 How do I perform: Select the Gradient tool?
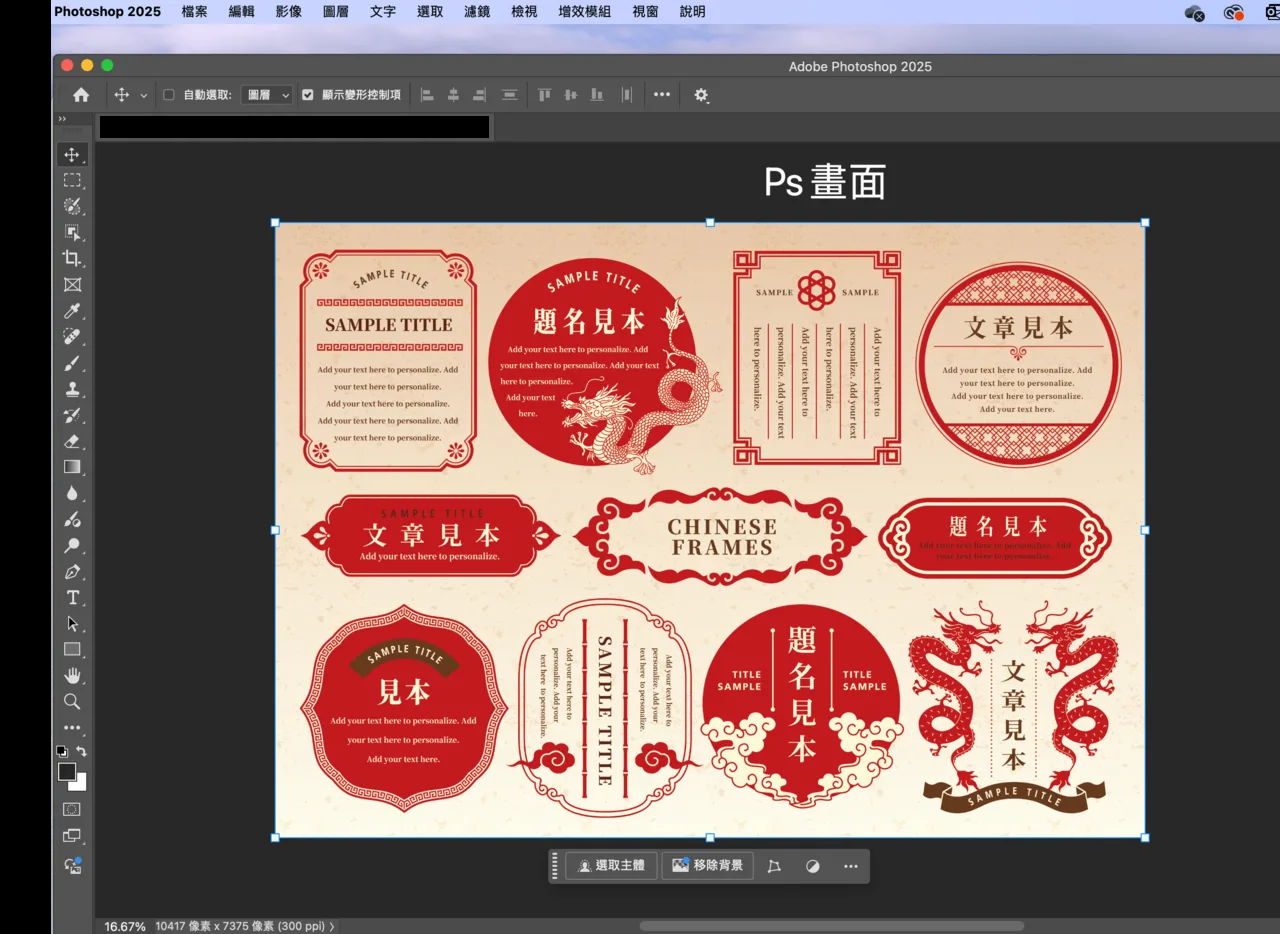click(x=72, y=467)
